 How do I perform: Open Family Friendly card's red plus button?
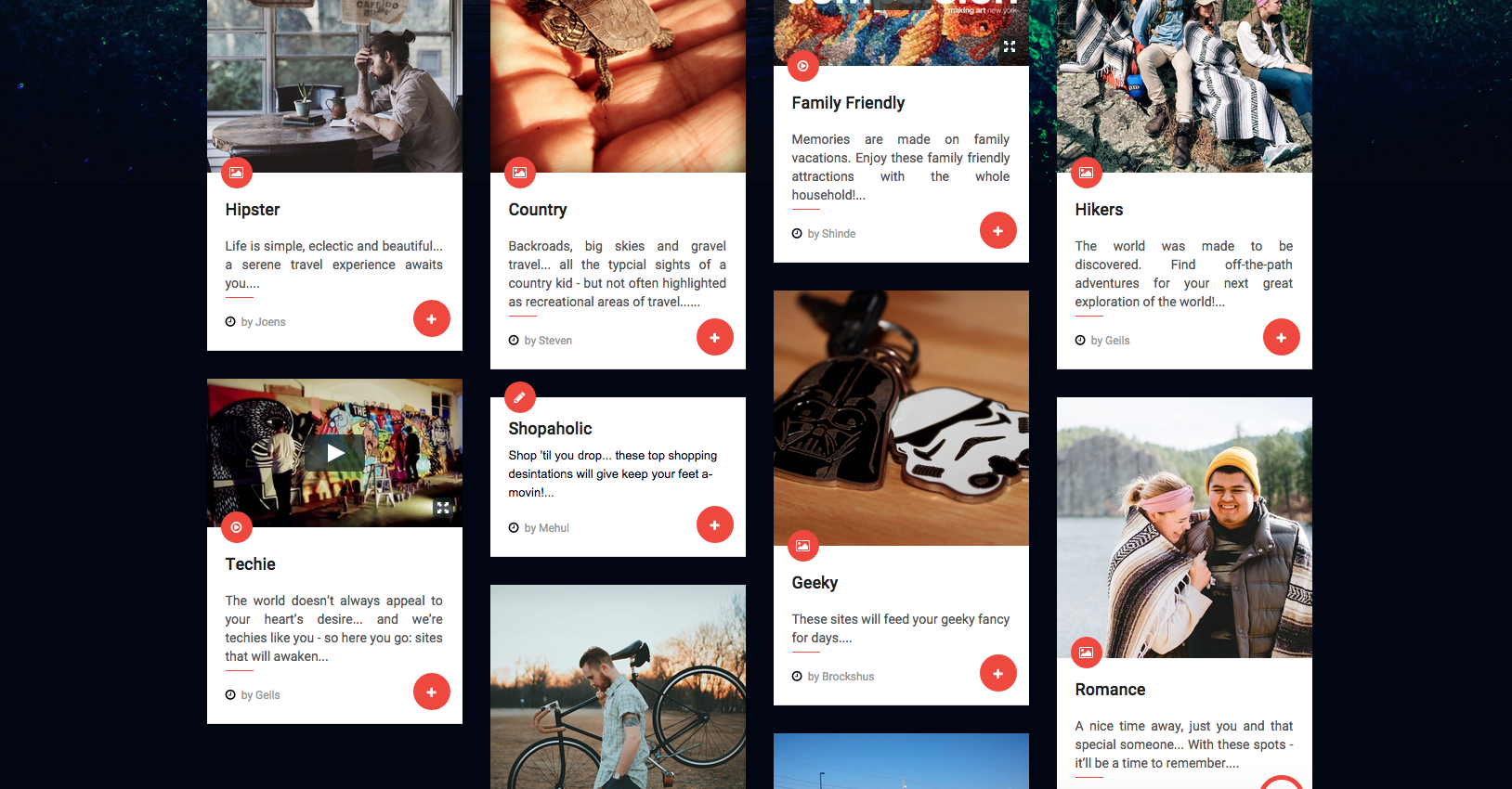997,230
